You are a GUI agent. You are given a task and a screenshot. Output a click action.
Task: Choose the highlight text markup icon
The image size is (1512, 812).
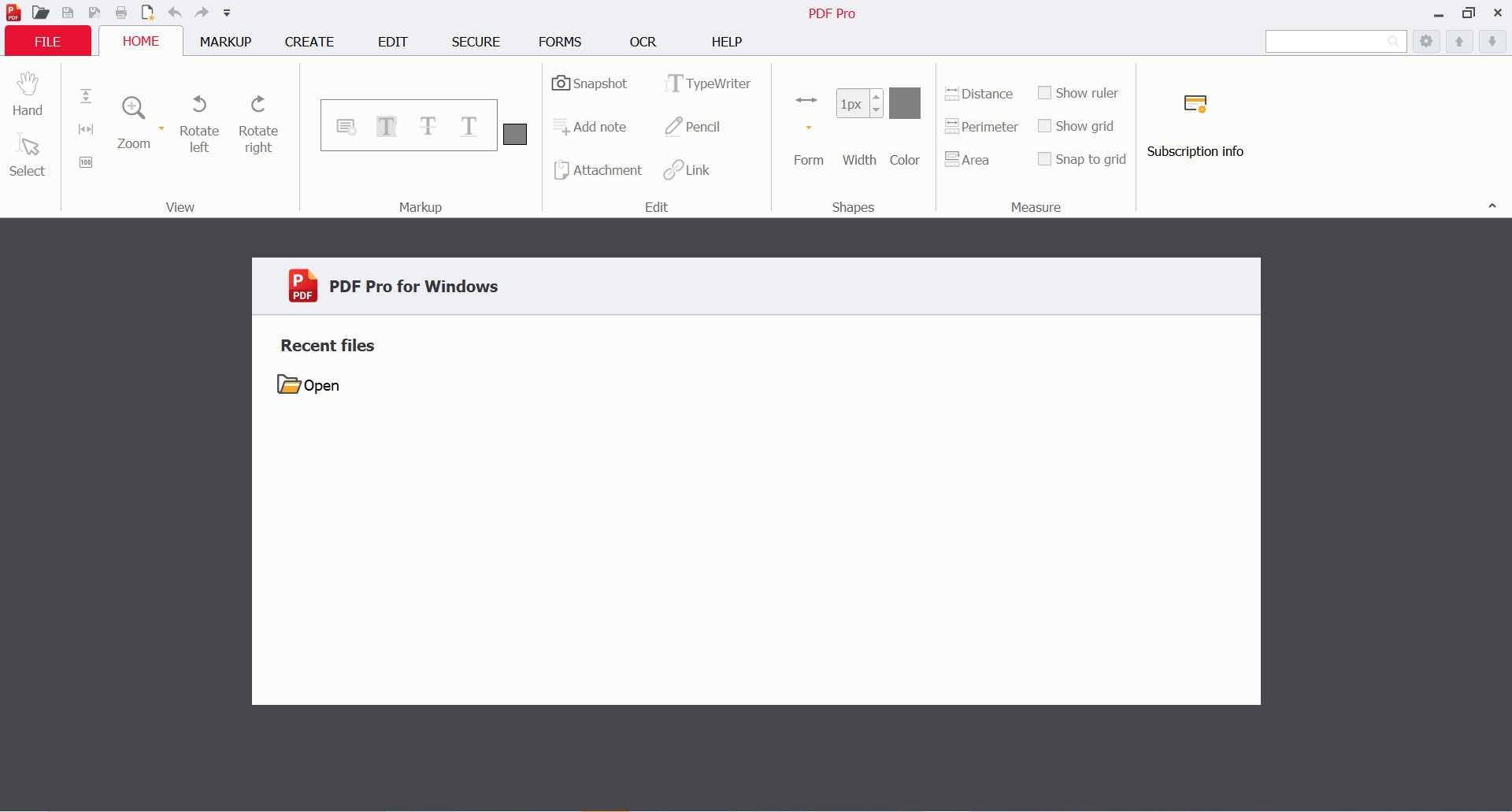(387, 126)
